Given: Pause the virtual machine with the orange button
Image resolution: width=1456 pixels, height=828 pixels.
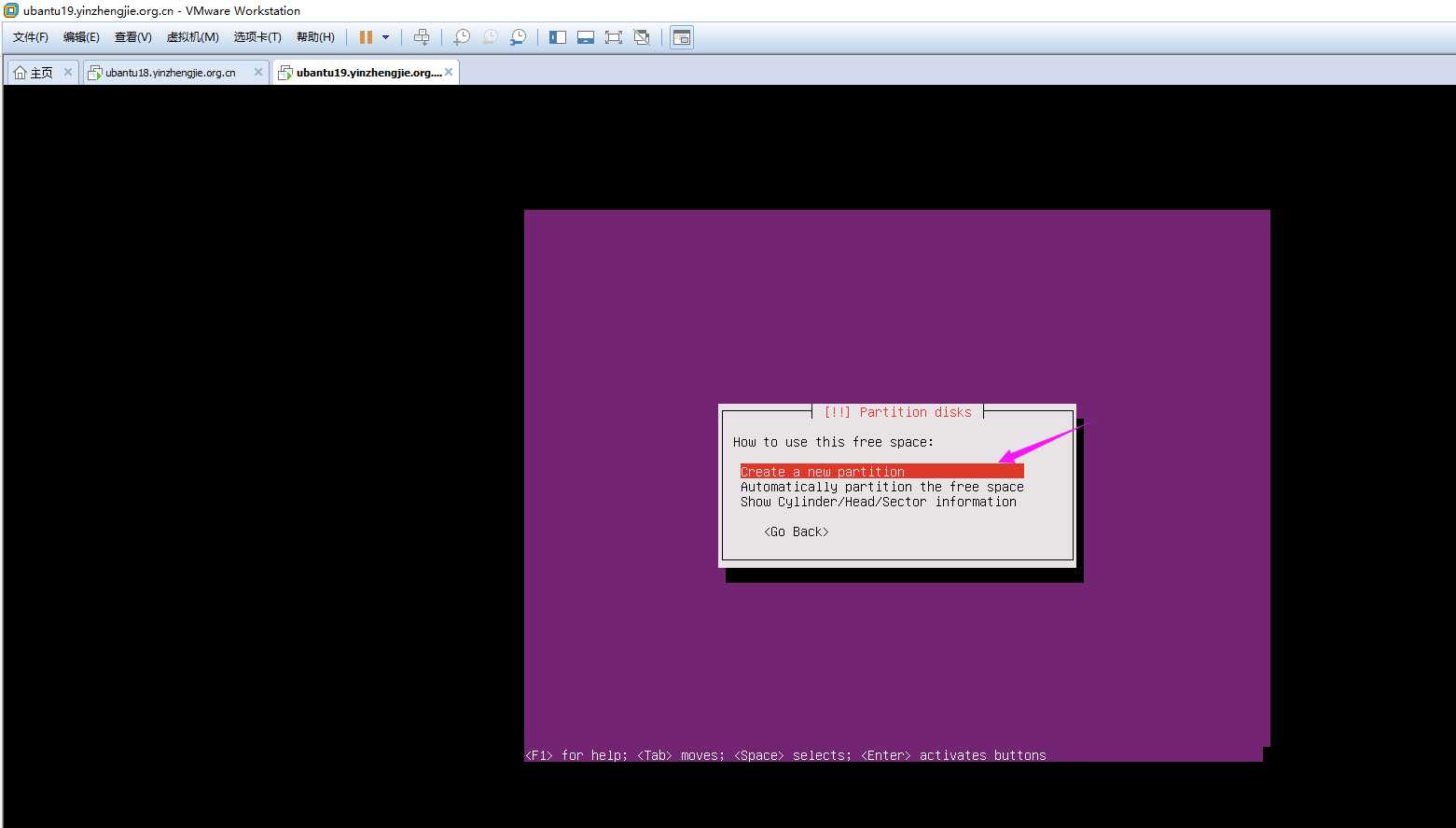Looking at the screenshot, I should (x=366, y=37).
